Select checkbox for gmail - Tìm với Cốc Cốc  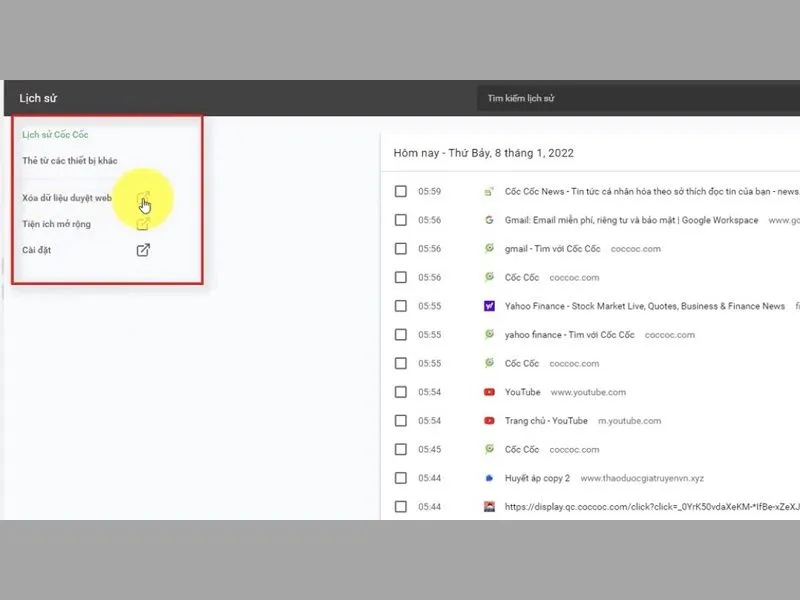(x=401, y=248)
